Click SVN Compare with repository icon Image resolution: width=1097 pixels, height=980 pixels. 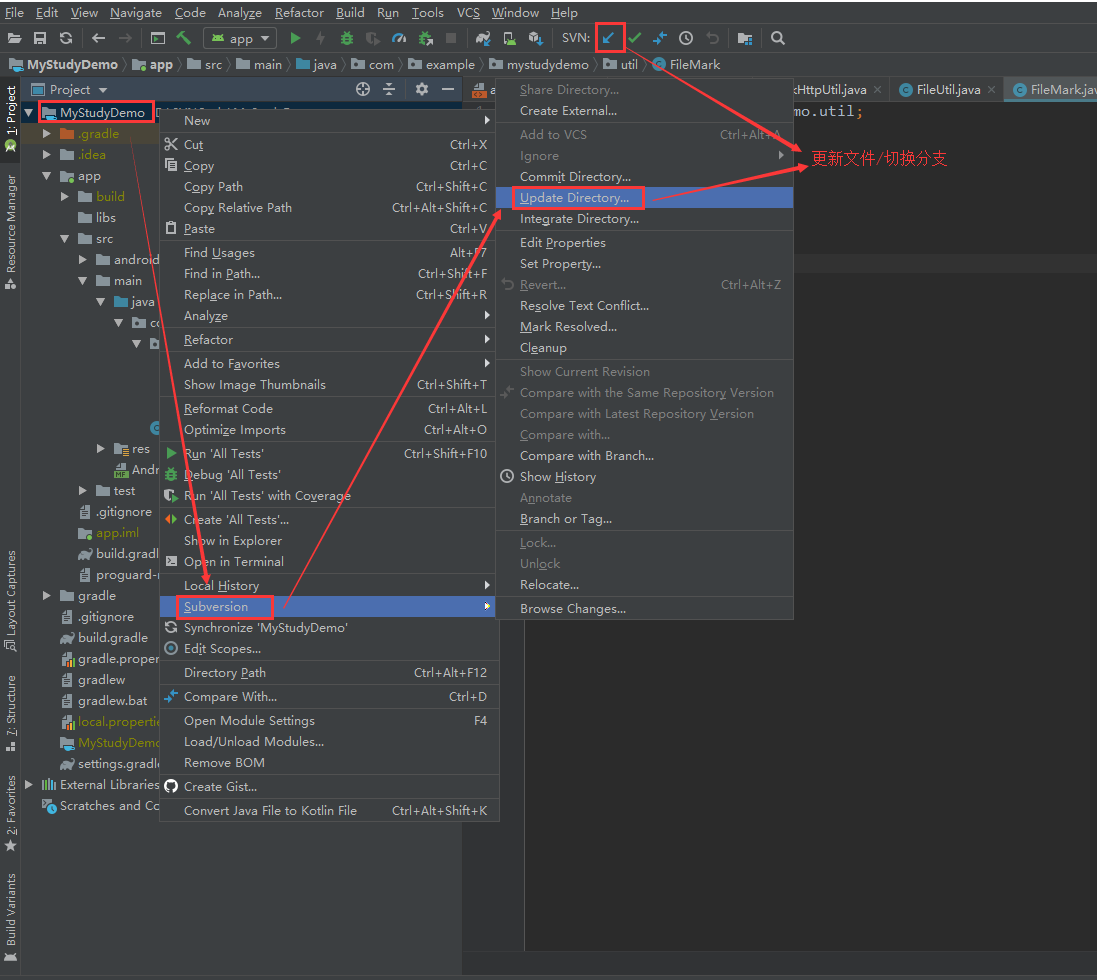pos(660,38)
